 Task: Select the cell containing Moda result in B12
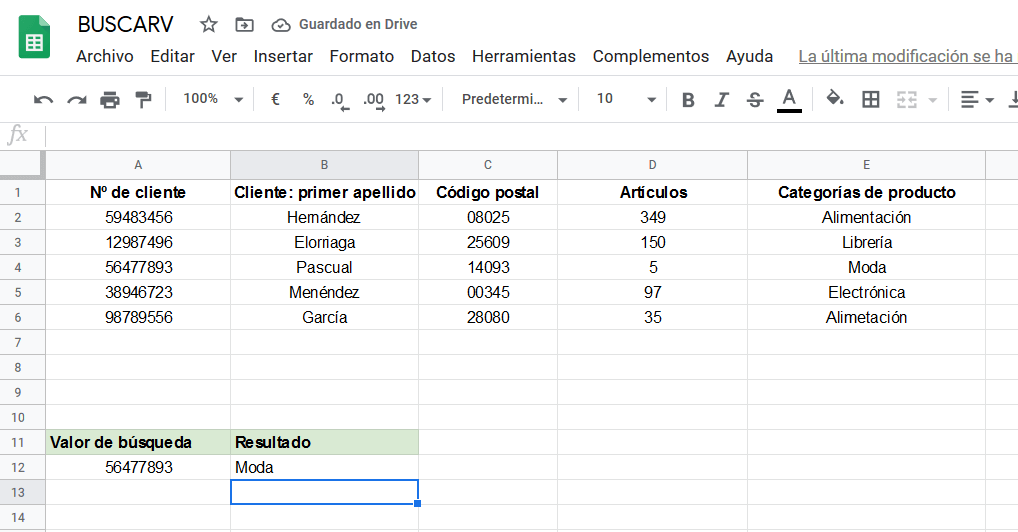(324, 467)
